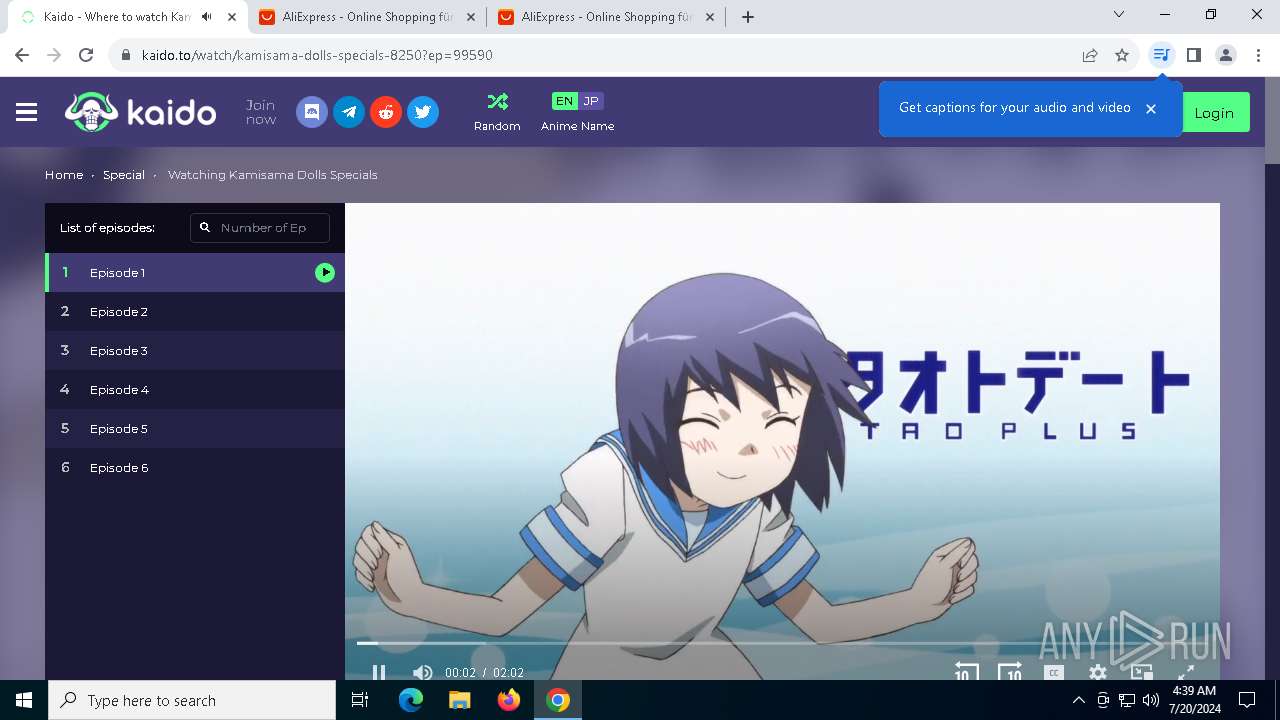Rewind video 10 seconds
The width and height of the screenshot is (1280, 720).
click(965, 672)
